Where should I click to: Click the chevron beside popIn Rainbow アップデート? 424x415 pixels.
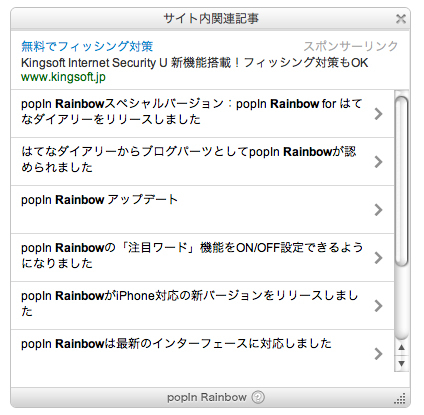378,210
